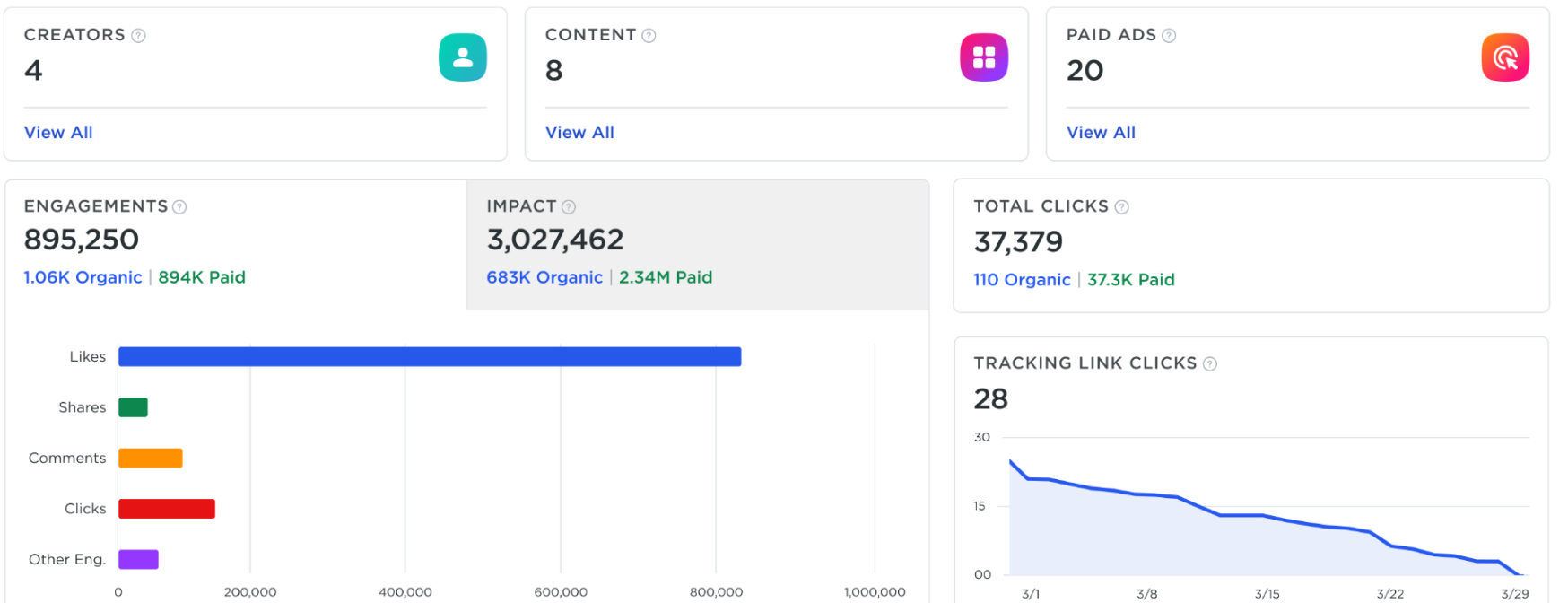
Task: Click the orange Paid Ads cursor icon
Action: click(1504, 57)
